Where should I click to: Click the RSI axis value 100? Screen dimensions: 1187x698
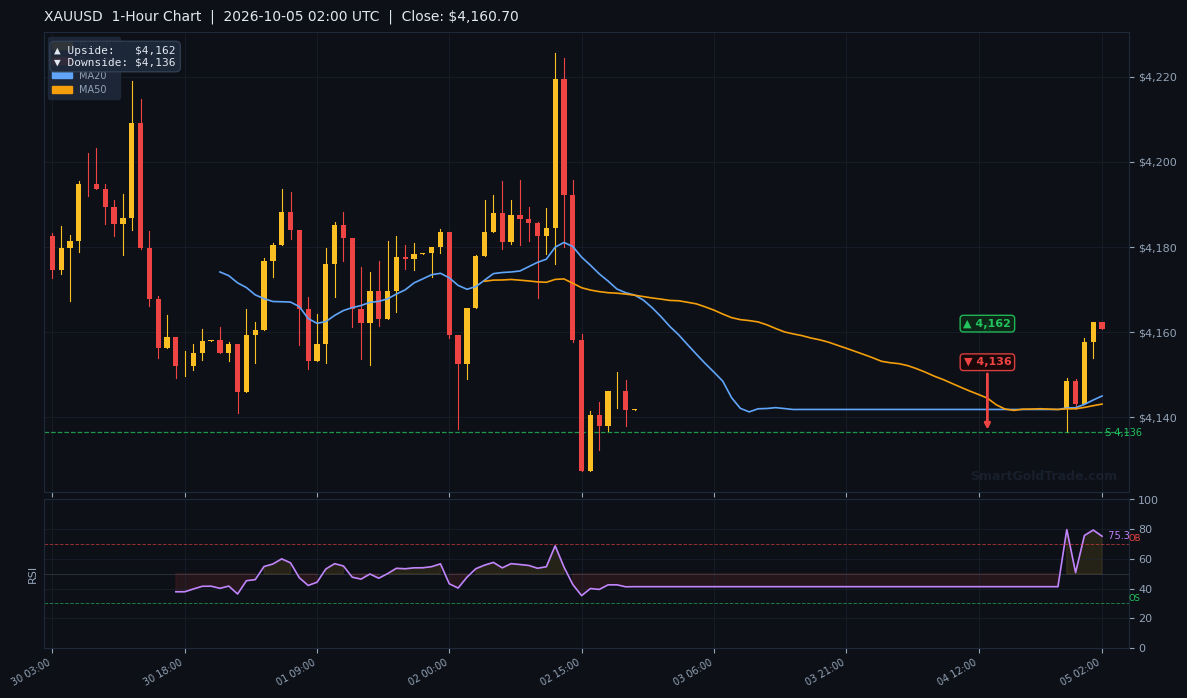tap(1147, 500)
